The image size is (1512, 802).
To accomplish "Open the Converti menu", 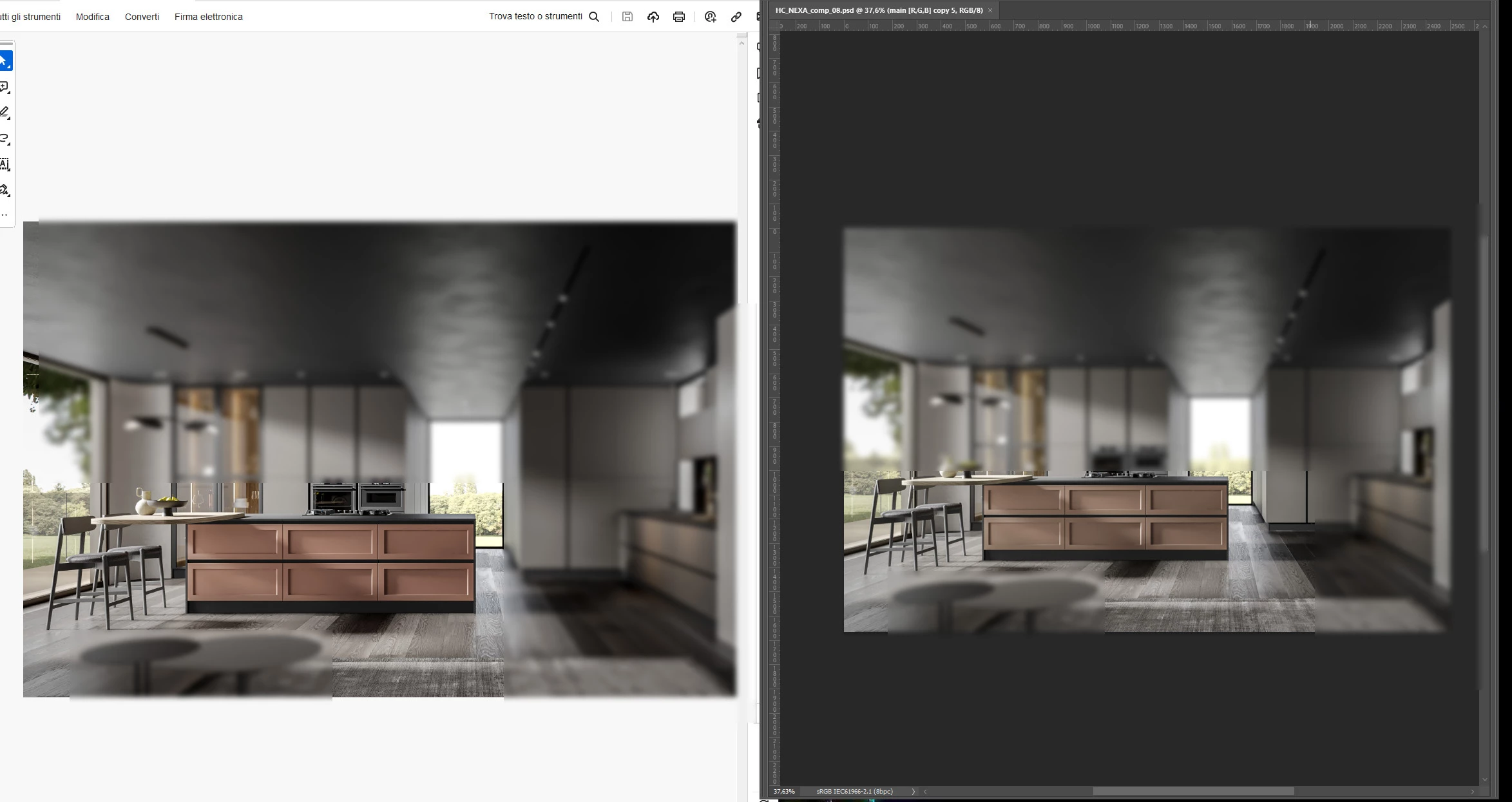I will tap(142, 17).
